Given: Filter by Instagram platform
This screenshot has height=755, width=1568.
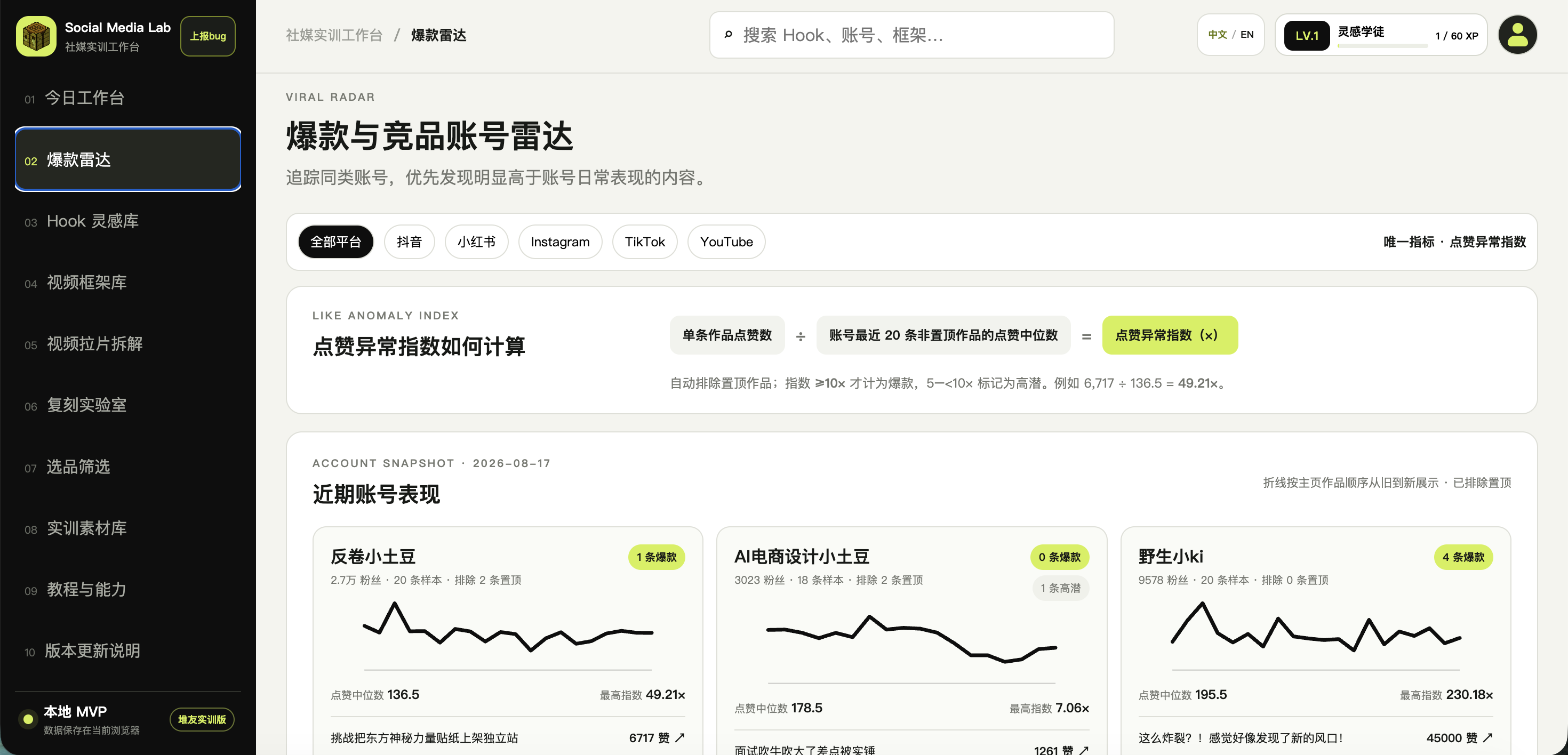Looking at the screenshot, I should click(x=560, y=242).
